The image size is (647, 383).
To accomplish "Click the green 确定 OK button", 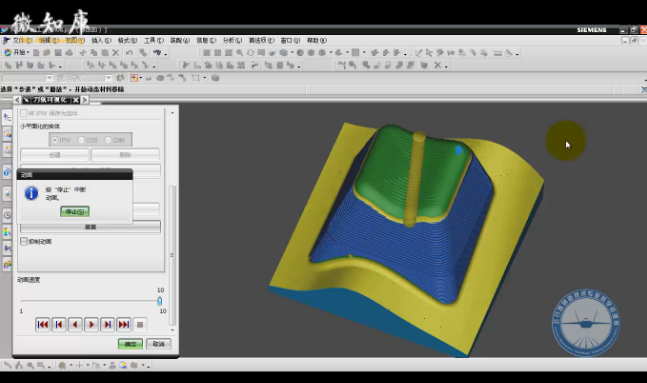I will coord(130,344).
